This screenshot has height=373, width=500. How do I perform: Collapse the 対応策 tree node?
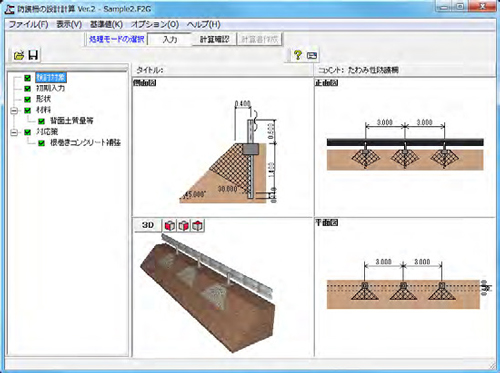point(14,132)
